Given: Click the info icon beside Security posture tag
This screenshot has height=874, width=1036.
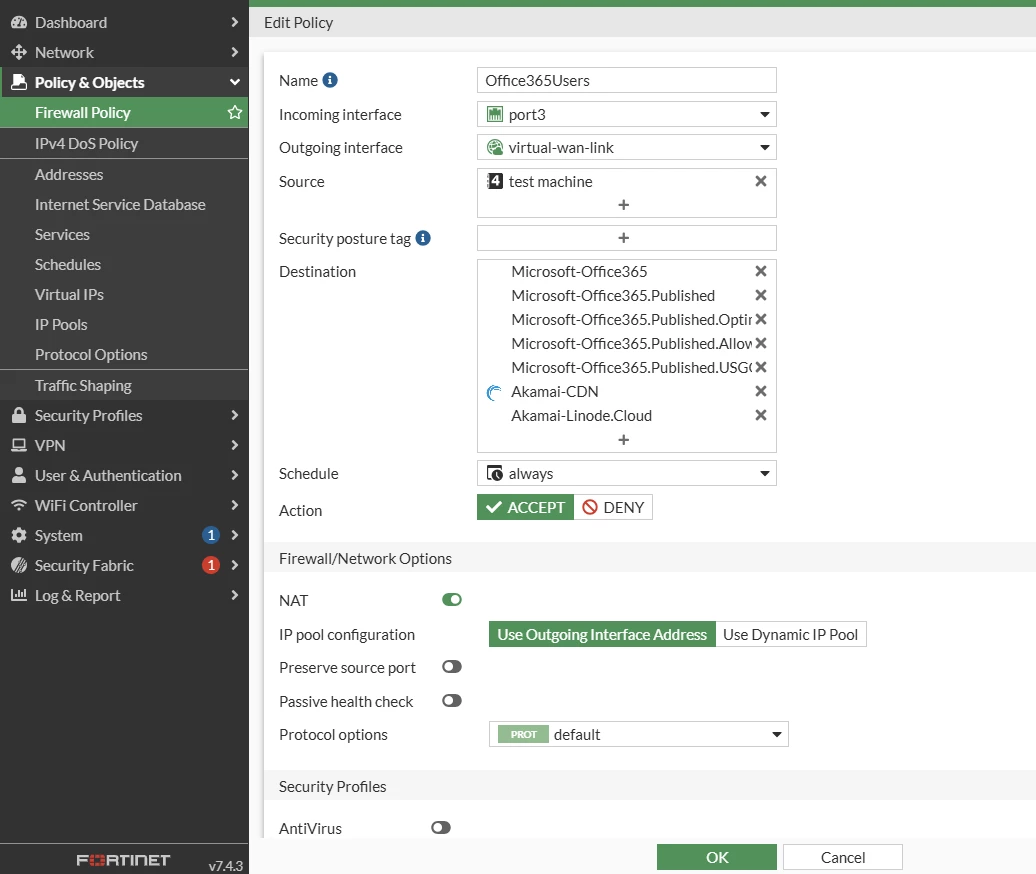Looking at the screenshot, I should pyautogui.click(x=423, y=238).
